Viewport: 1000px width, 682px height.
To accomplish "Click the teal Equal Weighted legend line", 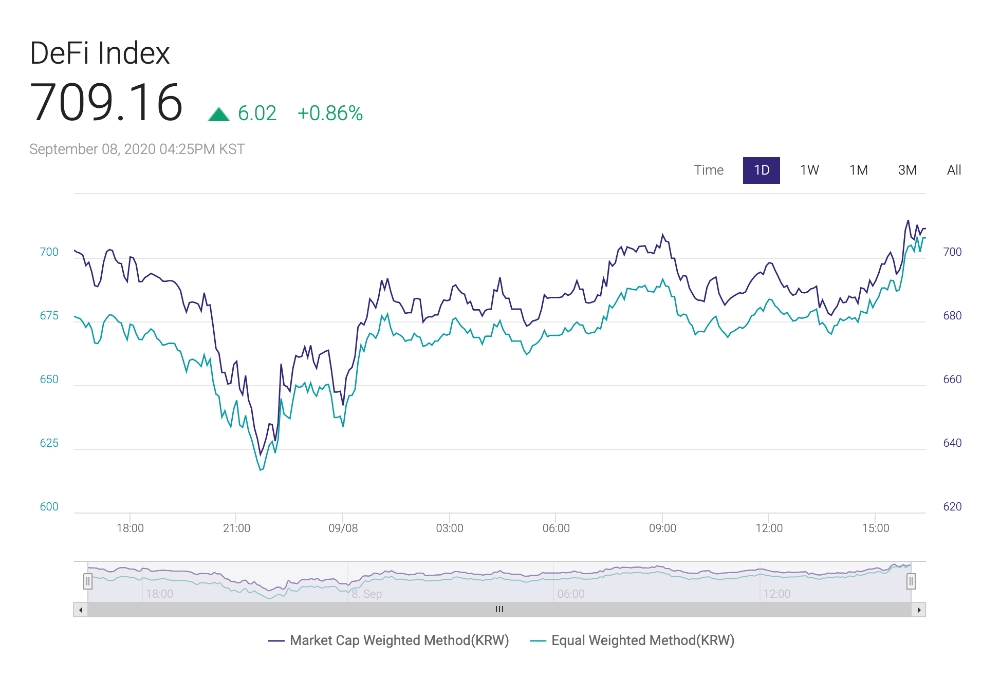I will [x=538, y=640].
